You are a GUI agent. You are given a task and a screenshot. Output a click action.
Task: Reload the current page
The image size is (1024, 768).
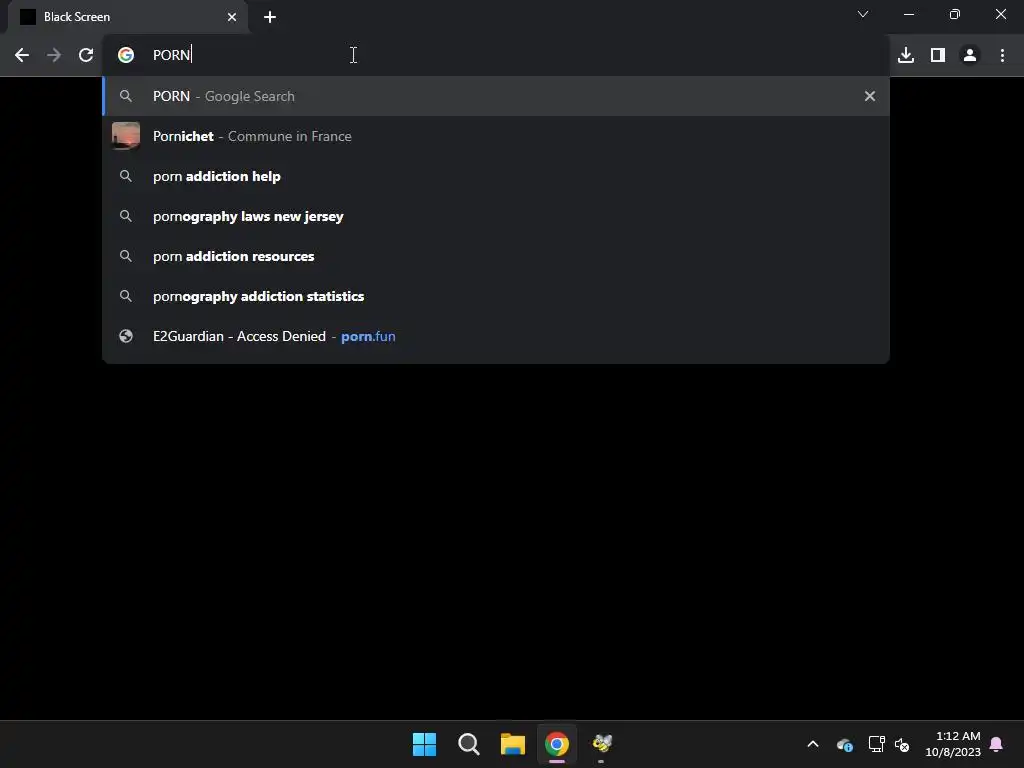click(86, 56)
